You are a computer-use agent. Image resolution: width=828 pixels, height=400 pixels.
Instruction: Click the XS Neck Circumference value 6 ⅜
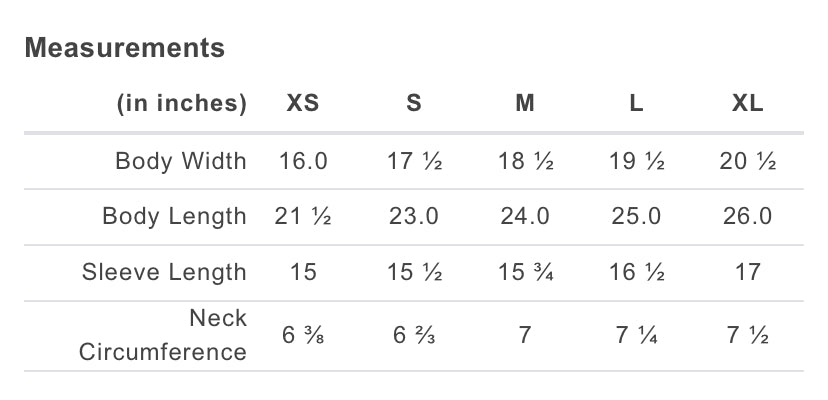pos(303,335)
